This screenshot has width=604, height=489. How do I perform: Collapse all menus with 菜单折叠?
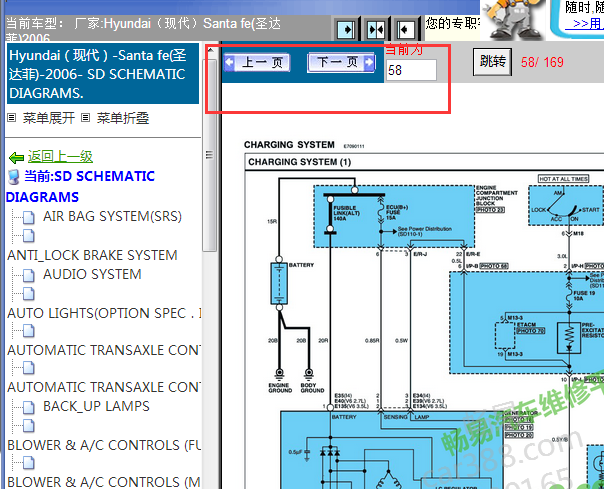(x=122, y=118)
